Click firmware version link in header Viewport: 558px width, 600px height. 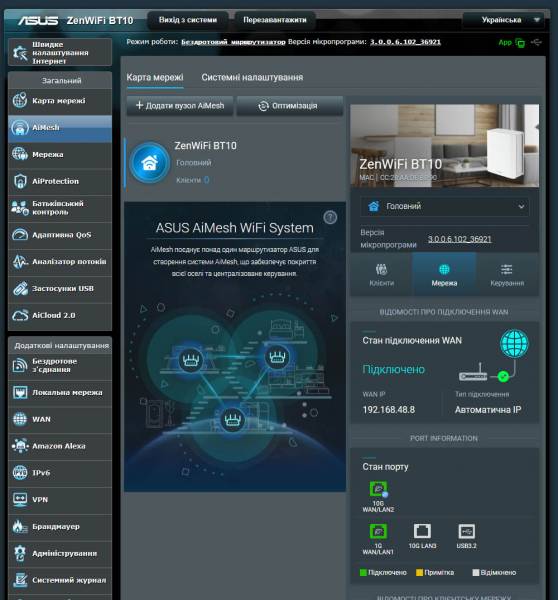pos(405,42)
